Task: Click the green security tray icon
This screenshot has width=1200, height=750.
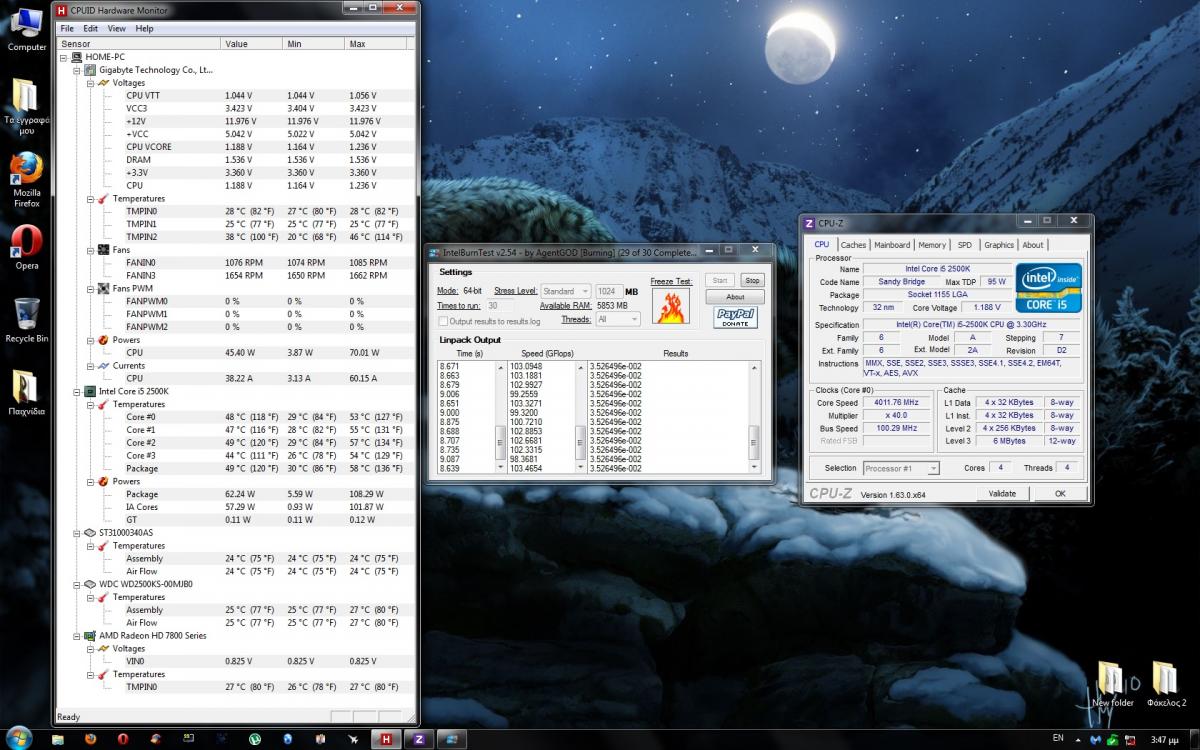Action: pos(1111,740)
